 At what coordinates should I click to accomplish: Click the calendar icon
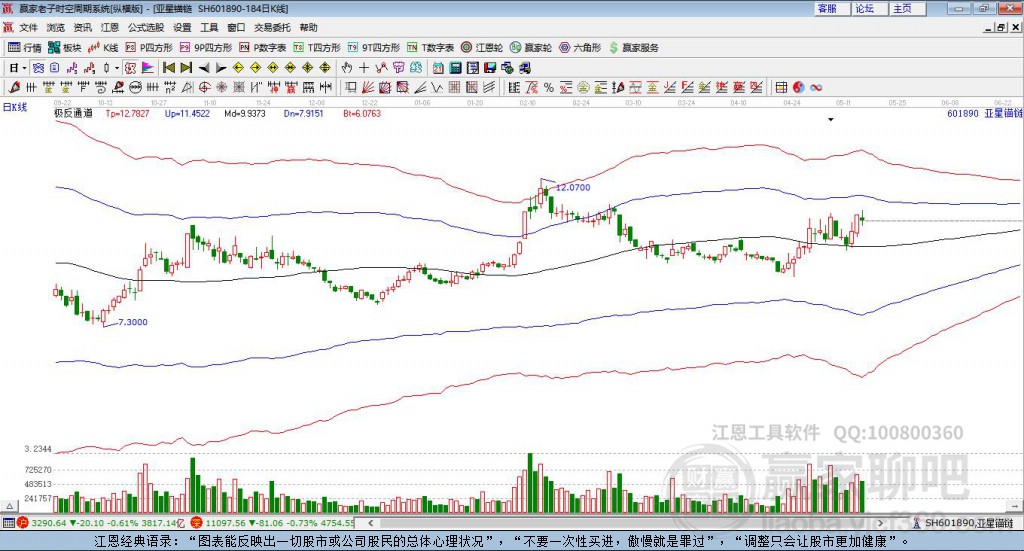438,68
